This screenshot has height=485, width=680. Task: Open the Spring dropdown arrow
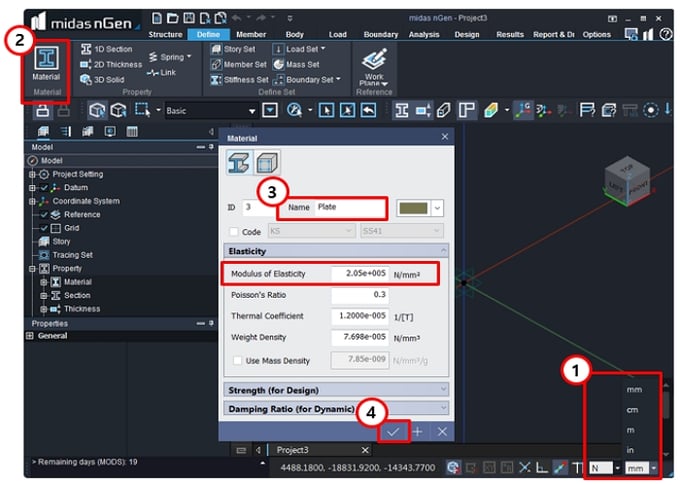tap(189, 57)
